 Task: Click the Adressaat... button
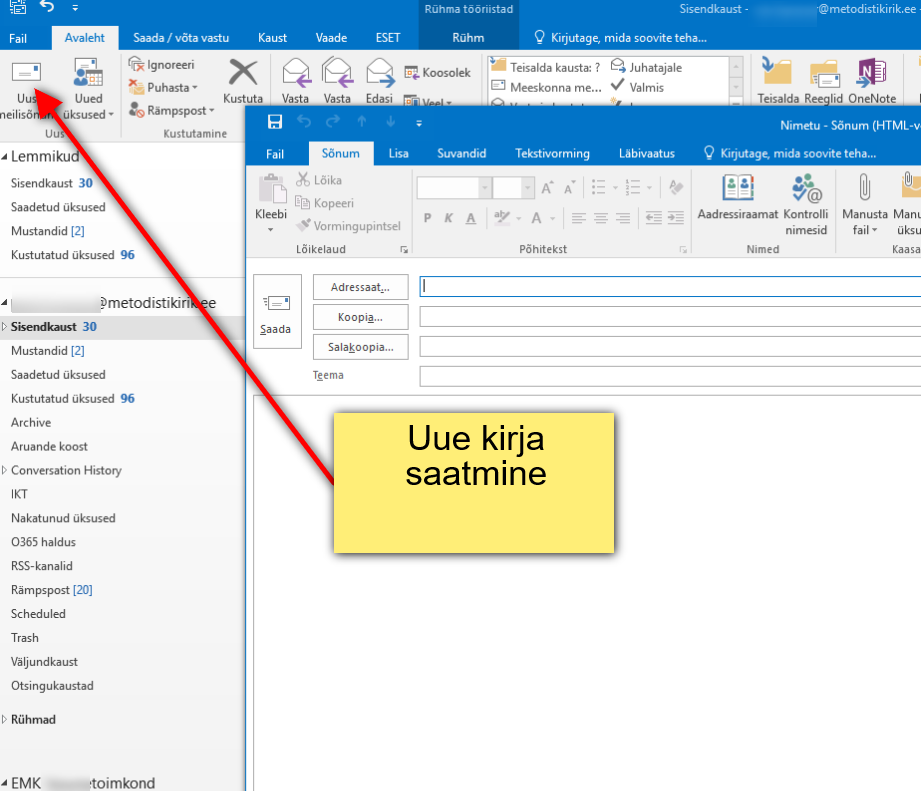(x=360, y=287)
